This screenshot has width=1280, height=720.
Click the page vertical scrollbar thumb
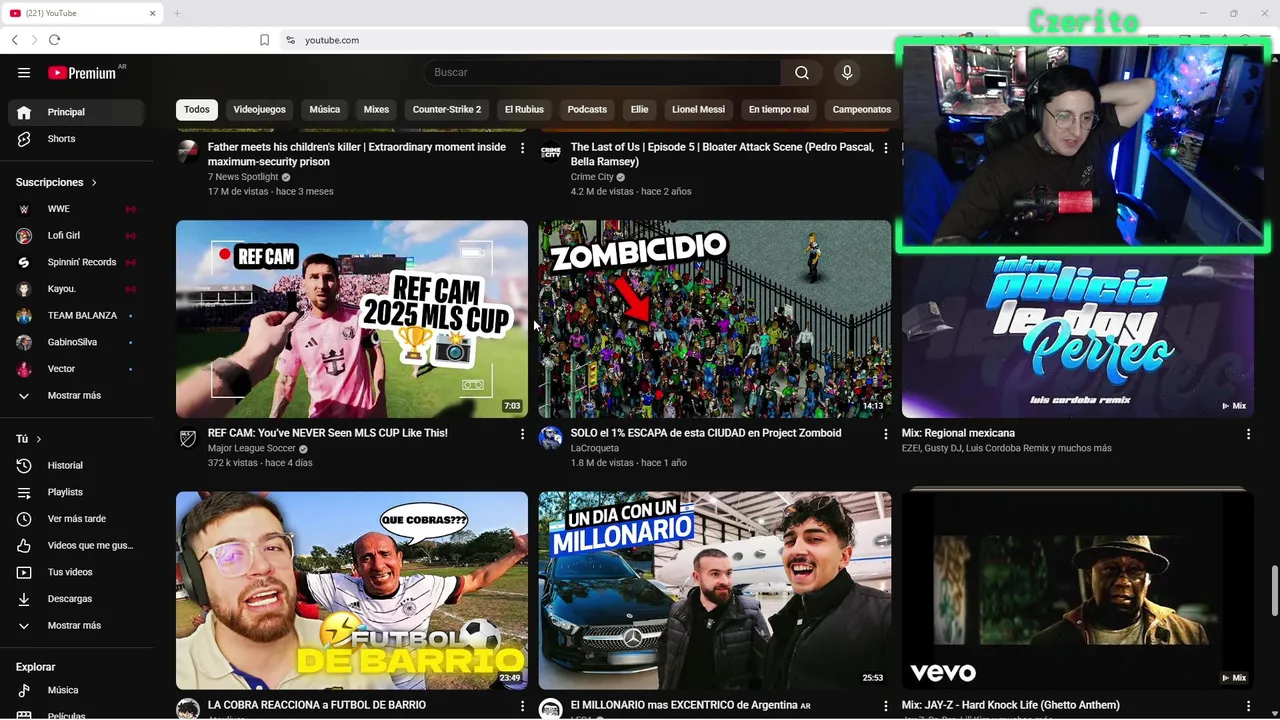(x=1274, y=591)
